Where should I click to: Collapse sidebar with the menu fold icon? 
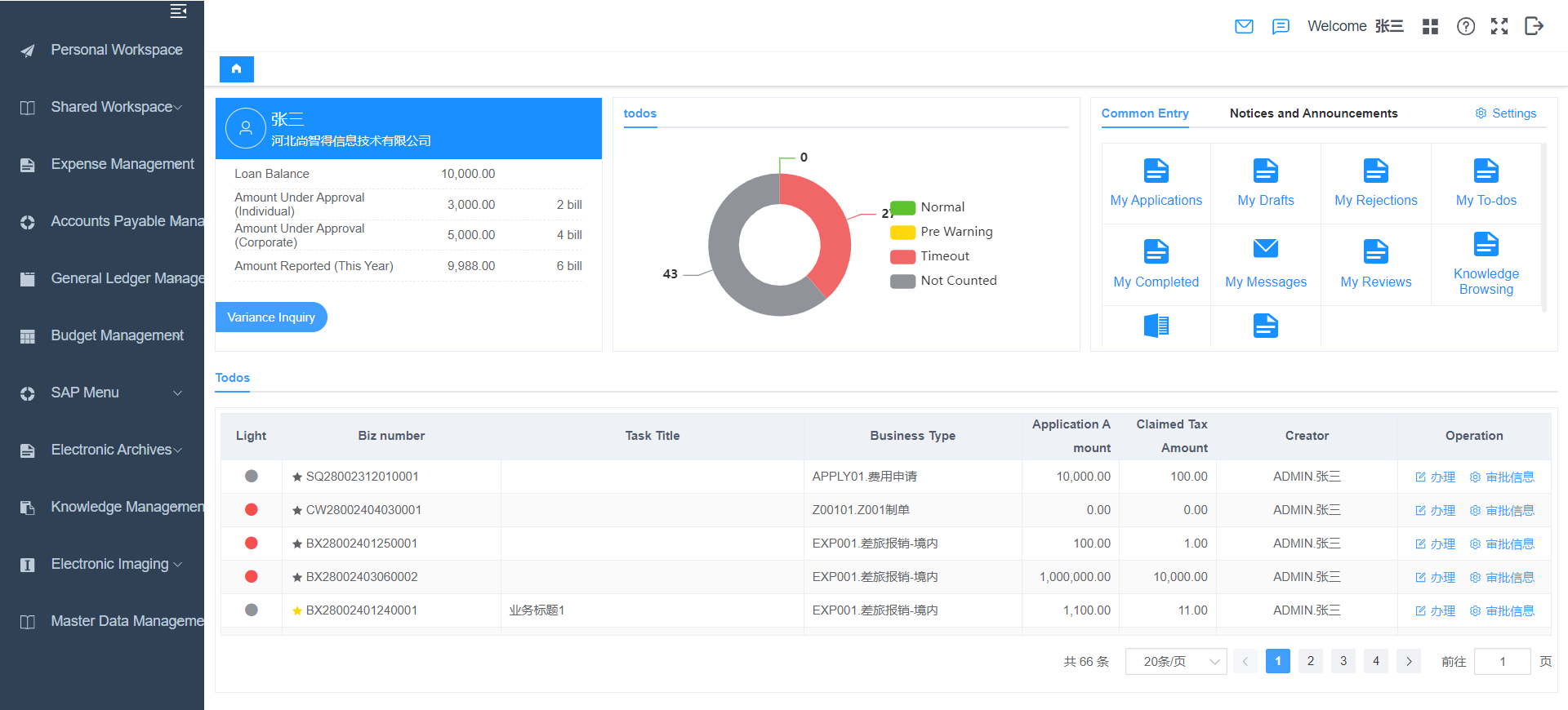tap(178, 11)
